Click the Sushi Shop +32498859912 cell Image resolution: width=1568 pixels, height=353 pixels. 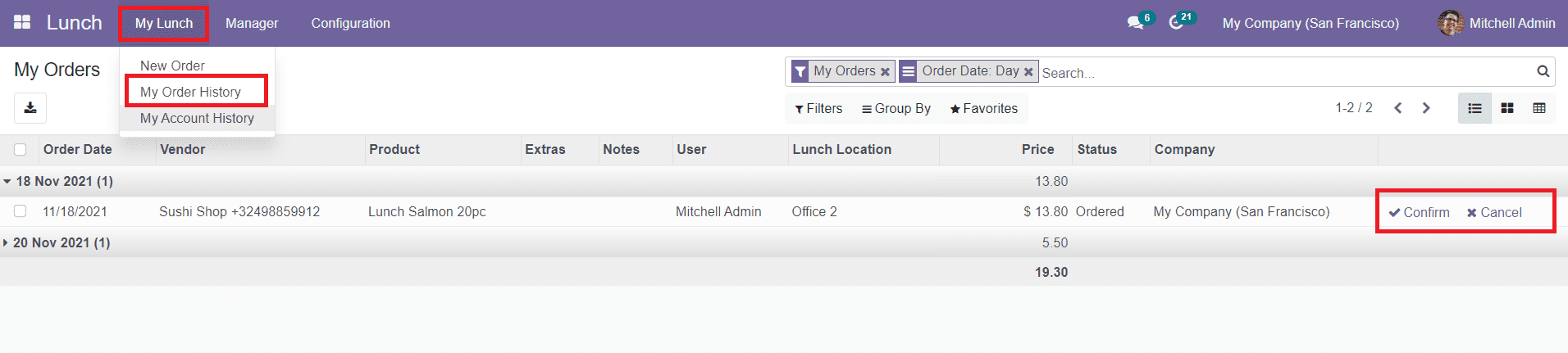click(239, 211)
